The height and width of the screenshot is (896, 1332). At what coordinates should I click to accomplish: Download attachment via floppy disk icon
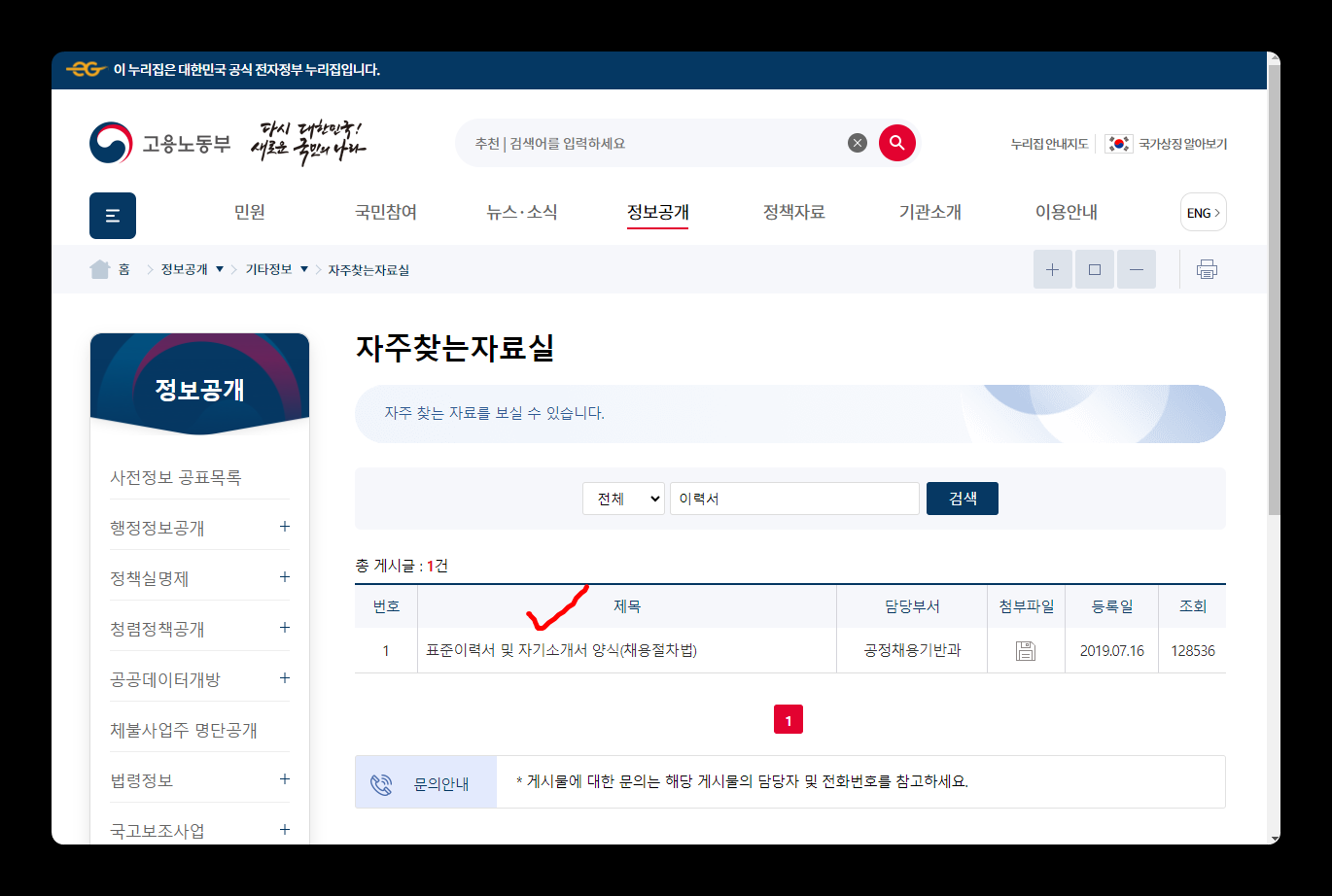(x=1026, y=651)
